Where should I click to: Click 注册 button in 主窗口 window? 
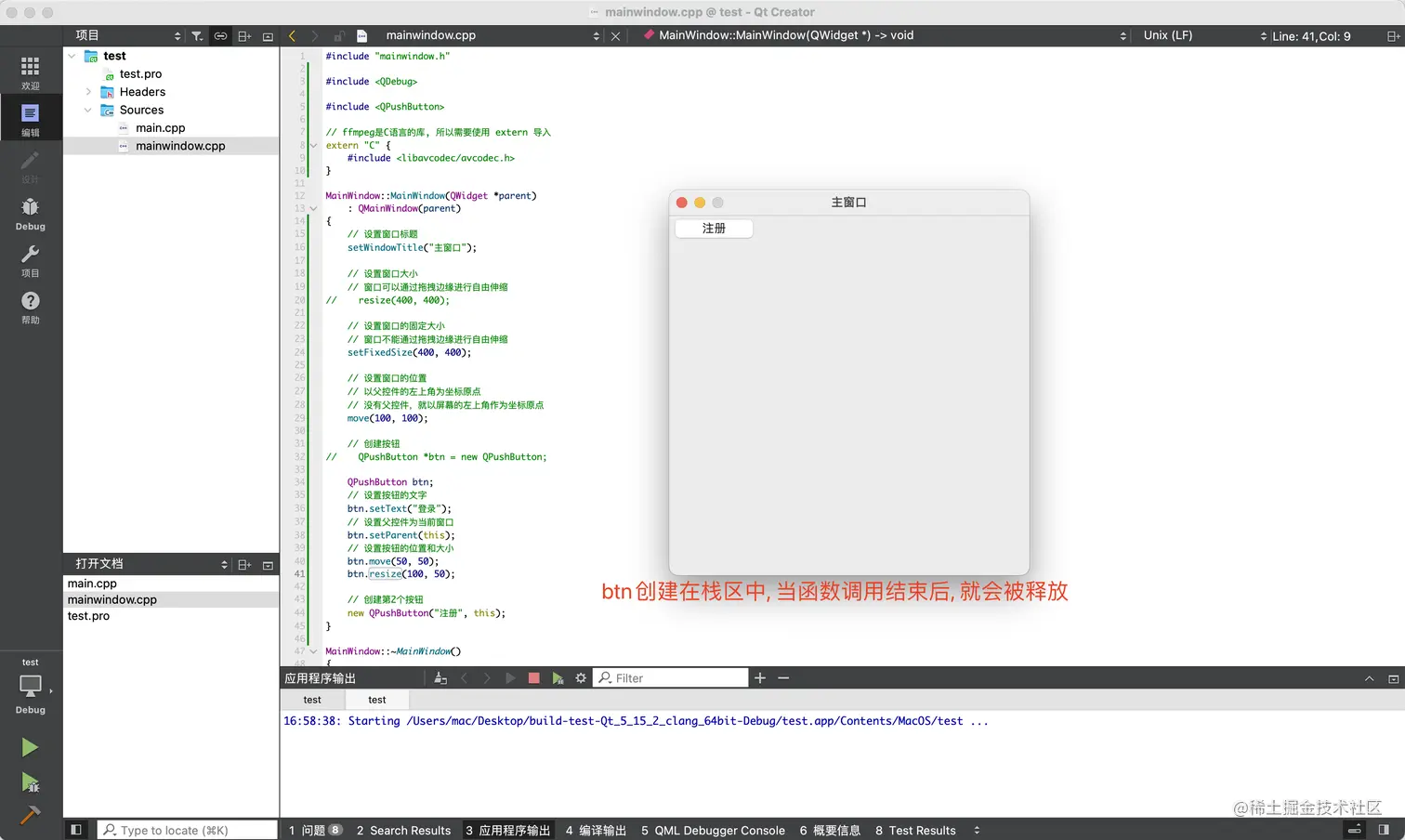click(x=714, y=229)
